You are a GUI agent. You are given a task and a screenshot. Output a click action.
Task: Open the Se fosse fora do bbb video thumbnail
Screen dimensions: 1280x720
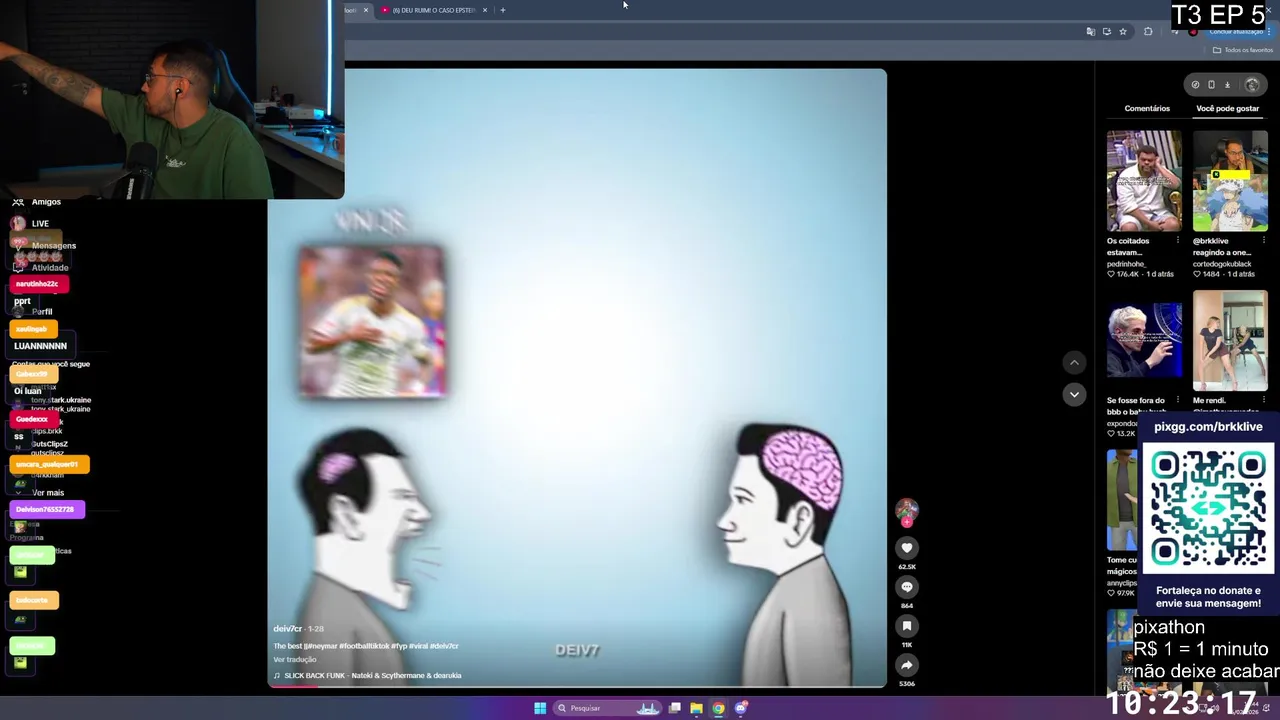(x=1144, y=341)
